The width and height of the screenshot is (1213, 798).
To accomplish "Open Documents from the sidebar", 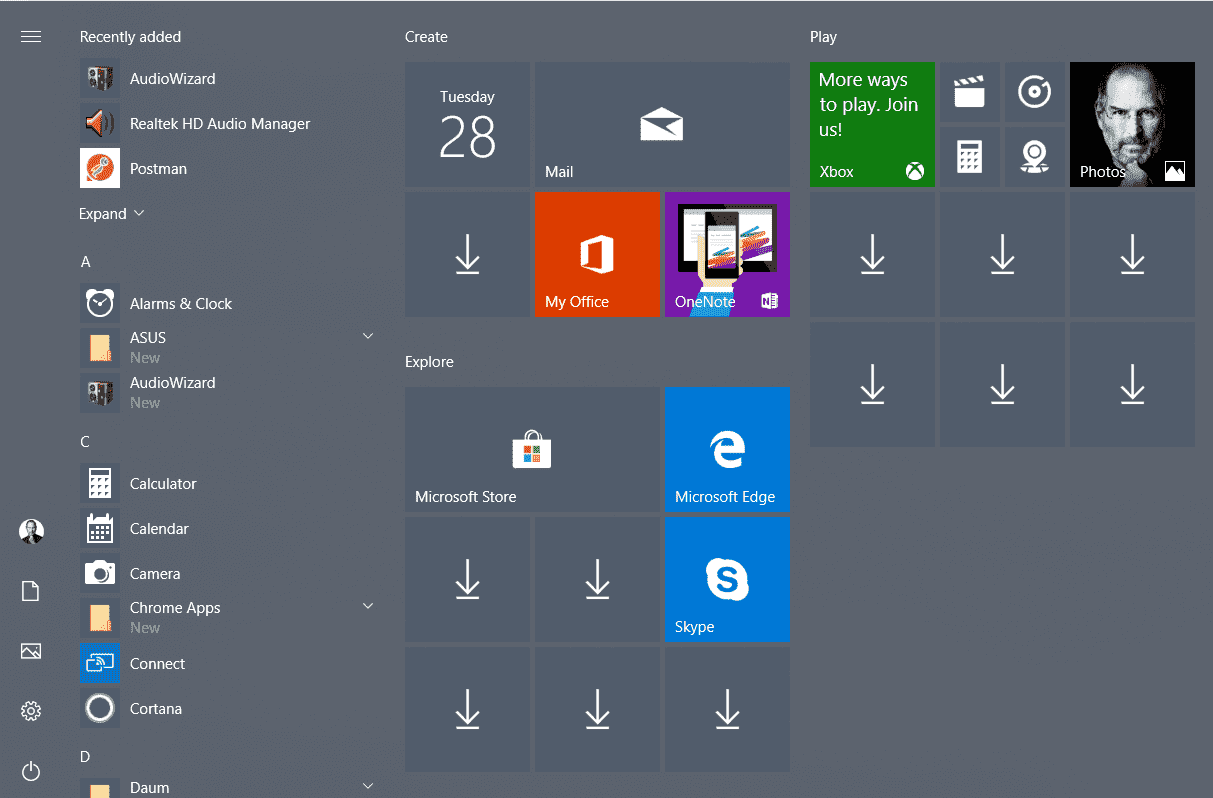I will tap(31, 591).
